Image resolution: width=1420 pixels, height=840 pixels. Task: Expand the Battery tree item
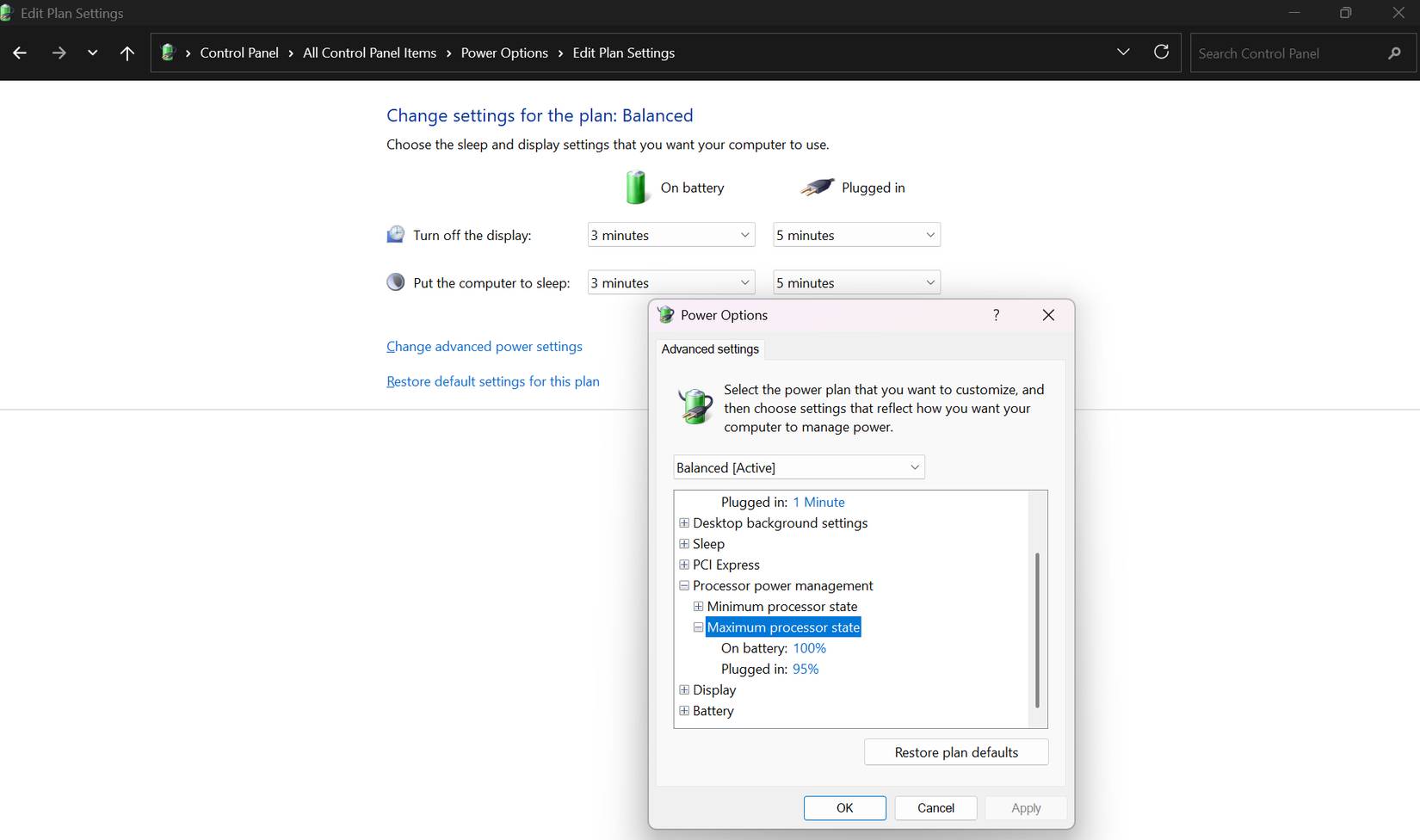click(683, 710)
